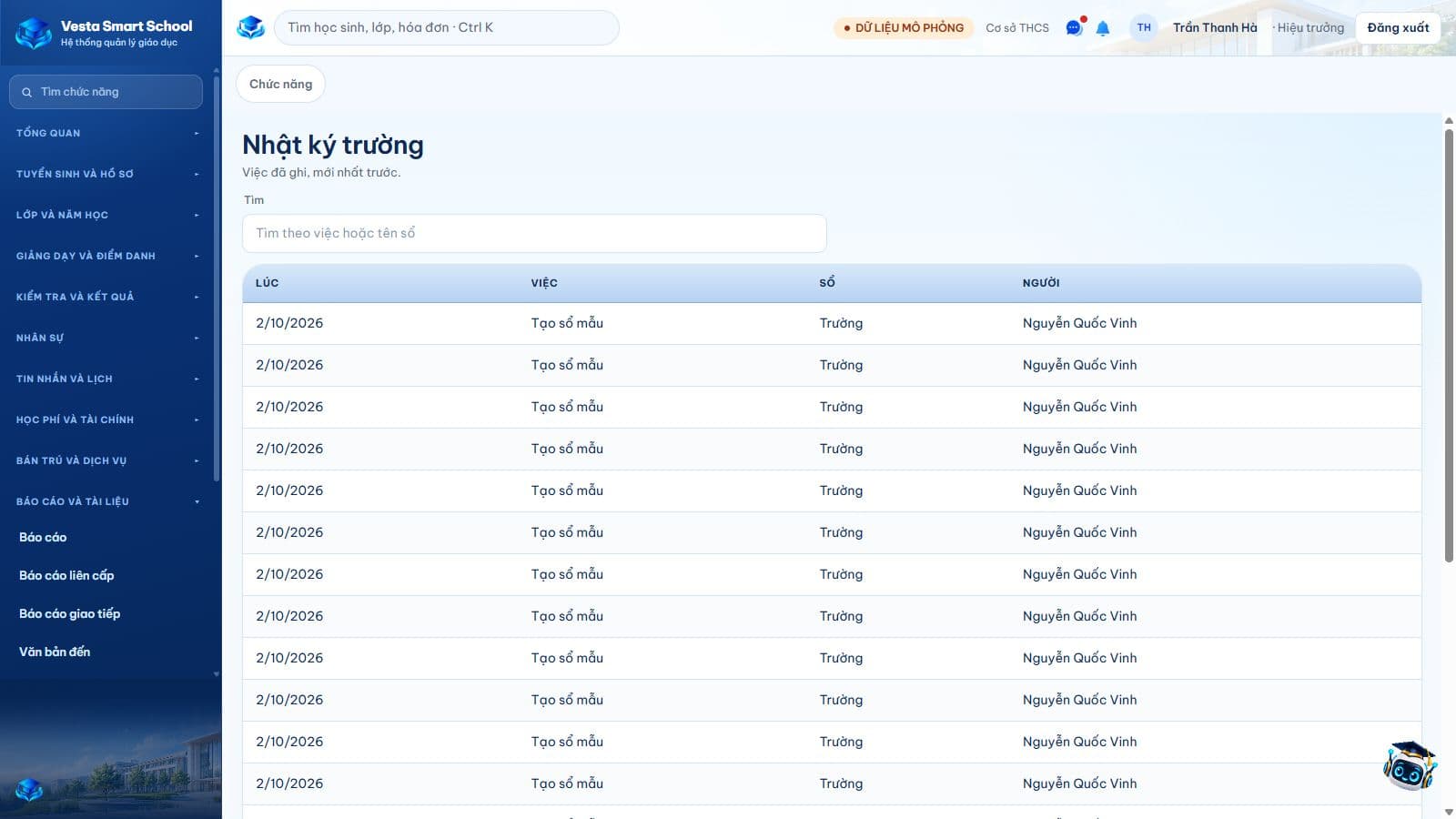Viewport: 1456px width, 819px height.
Task: Open Văn bản đến page
Action: point(55,652)
